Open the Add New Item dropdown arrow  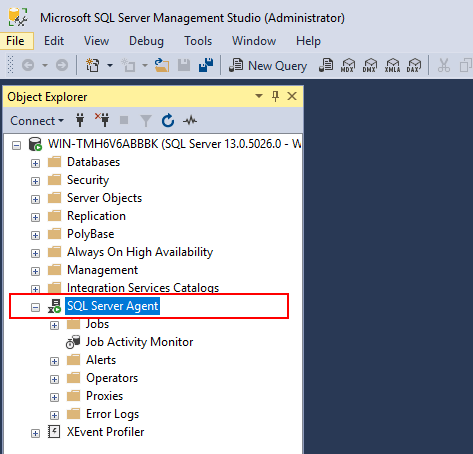(145, 65)
